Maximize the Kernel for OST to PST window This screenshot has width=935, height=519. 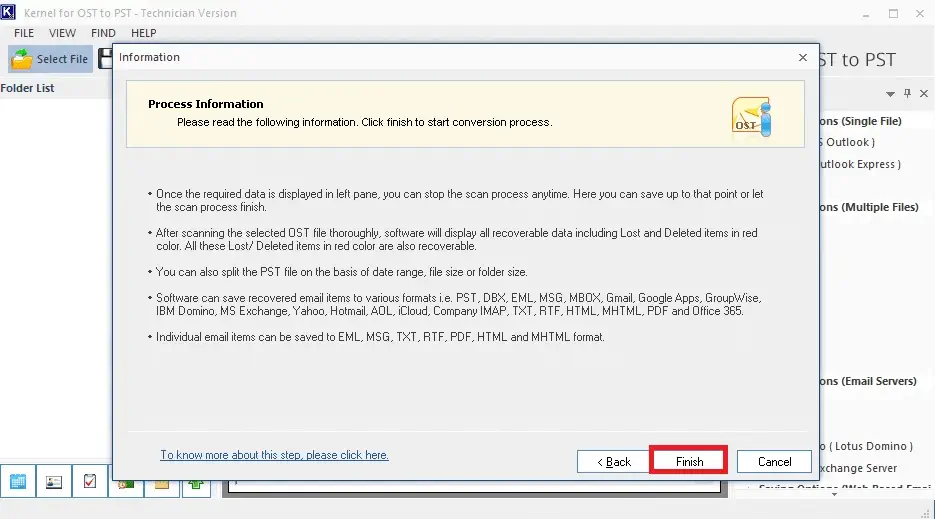tap(893, 13)
